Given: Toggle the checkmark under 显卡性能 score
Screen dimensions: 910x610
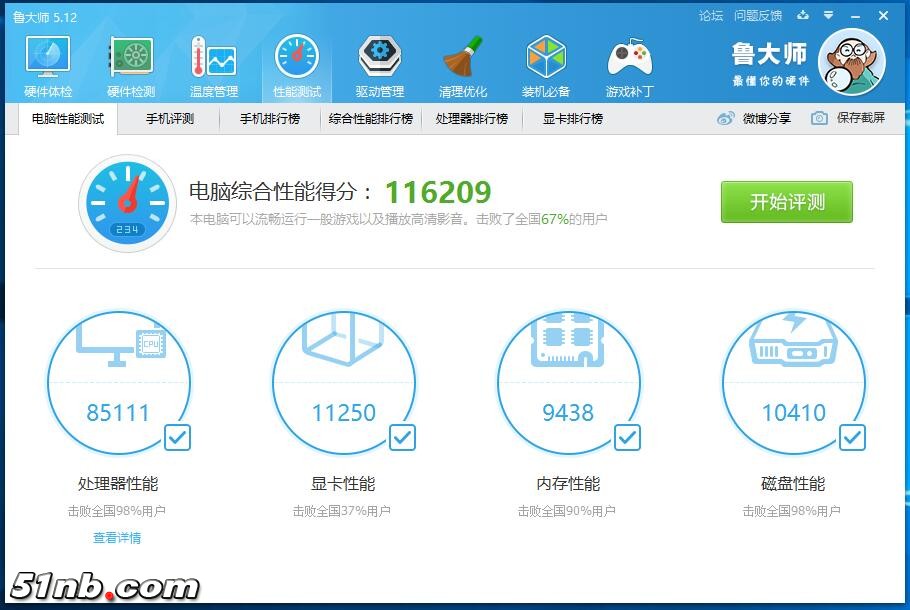Looking at the screenshot, I should click(x=402, y=437).
